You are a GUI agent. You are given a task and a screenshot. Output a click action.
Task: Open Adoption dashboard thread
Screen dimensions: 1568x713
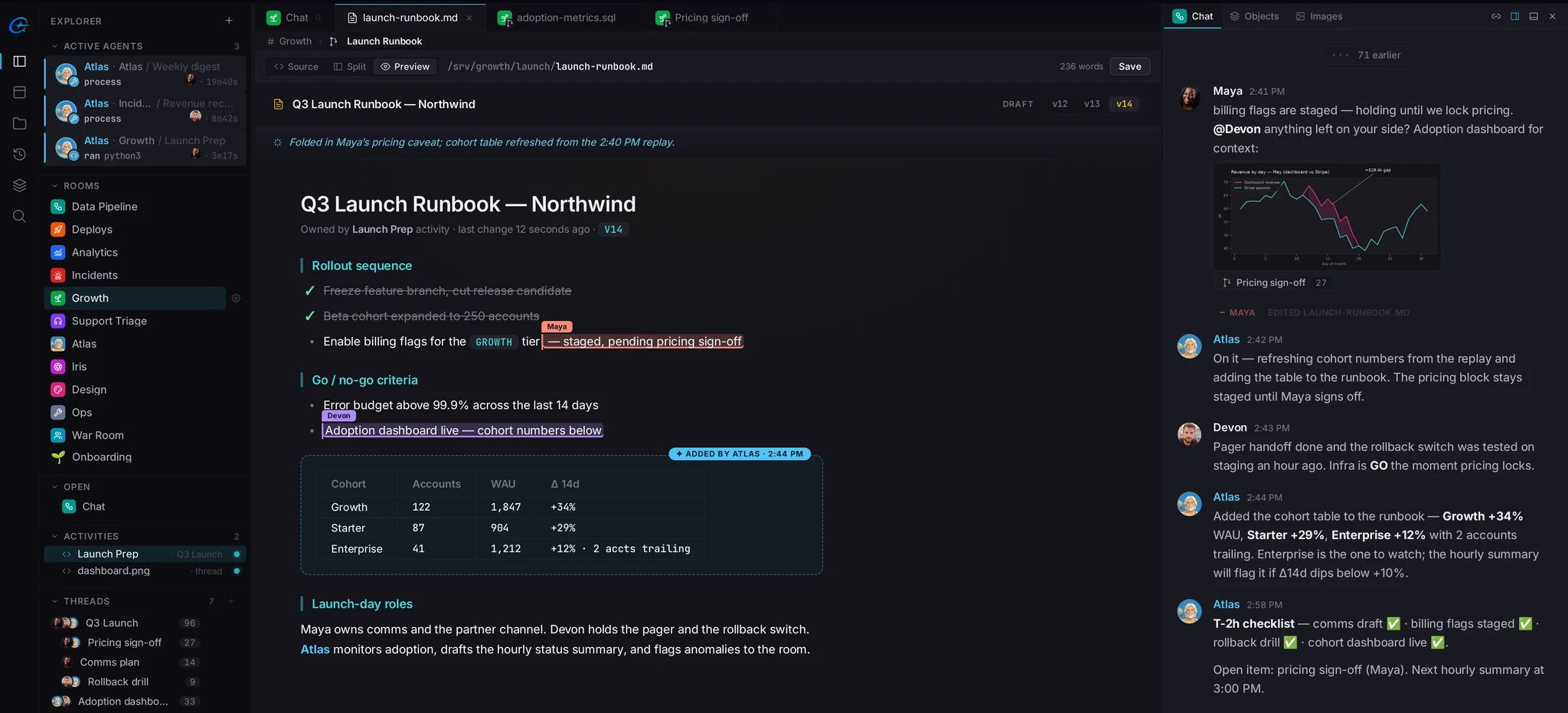click(126, 702)
